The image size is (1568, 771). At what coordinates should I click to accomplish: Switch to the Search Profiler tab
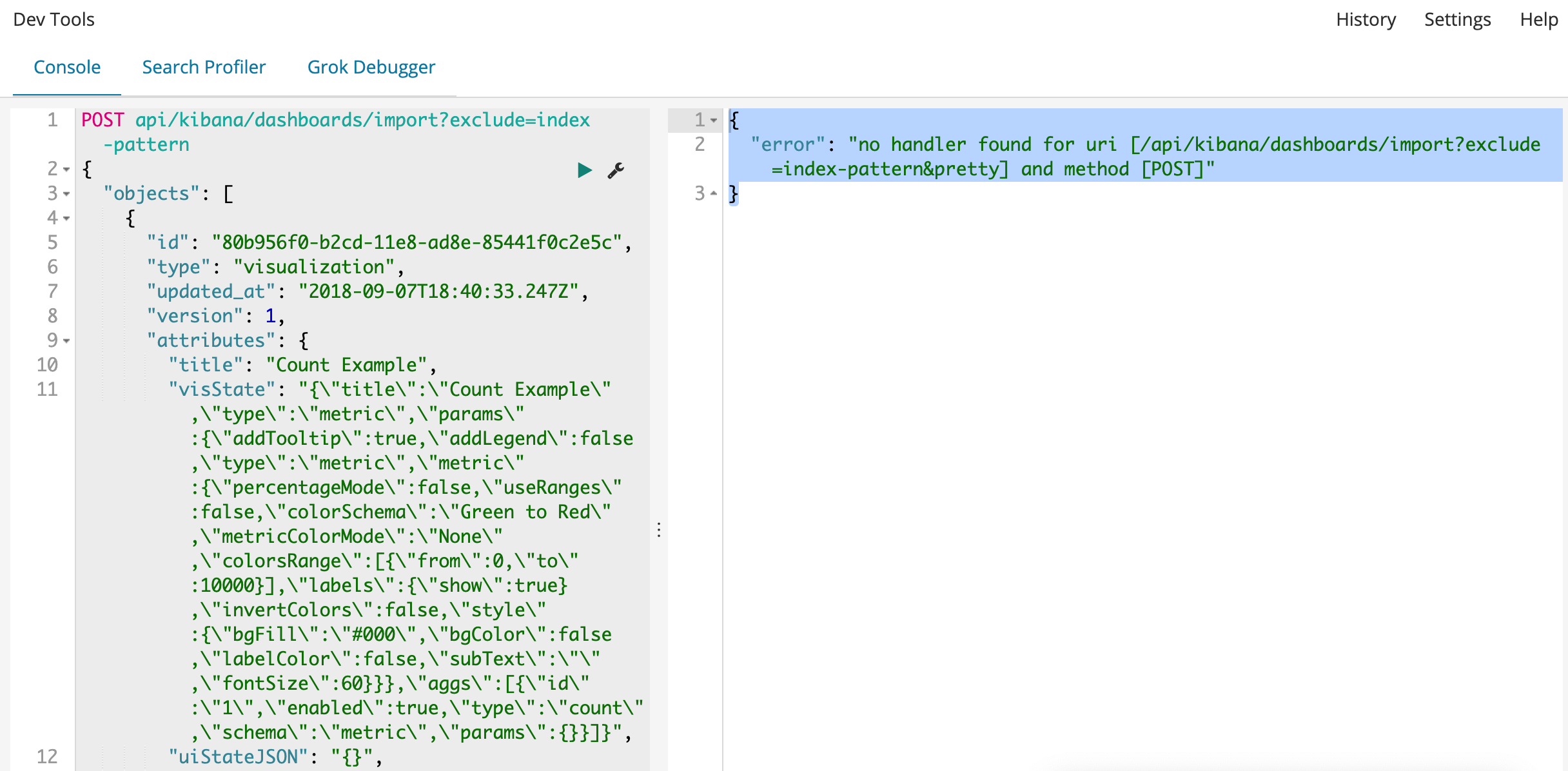(x=204, y=67)
